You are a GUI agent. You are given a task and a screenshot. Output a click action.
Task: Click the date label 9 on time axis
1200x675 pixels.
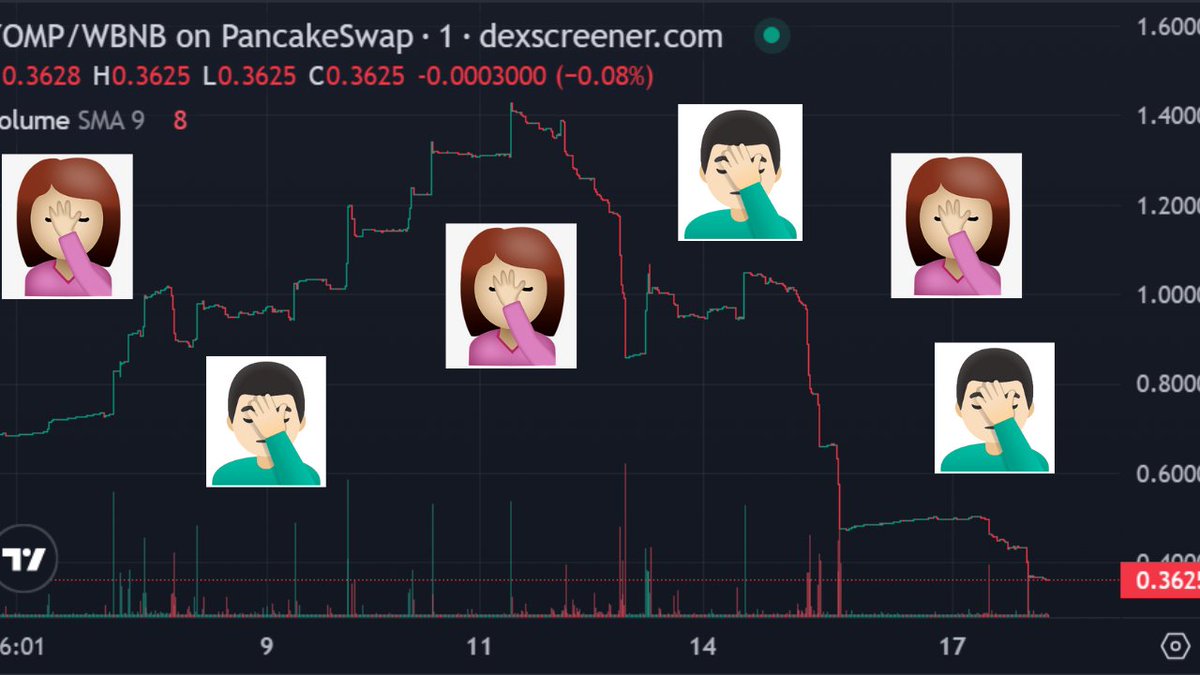[x=266, y=647]
